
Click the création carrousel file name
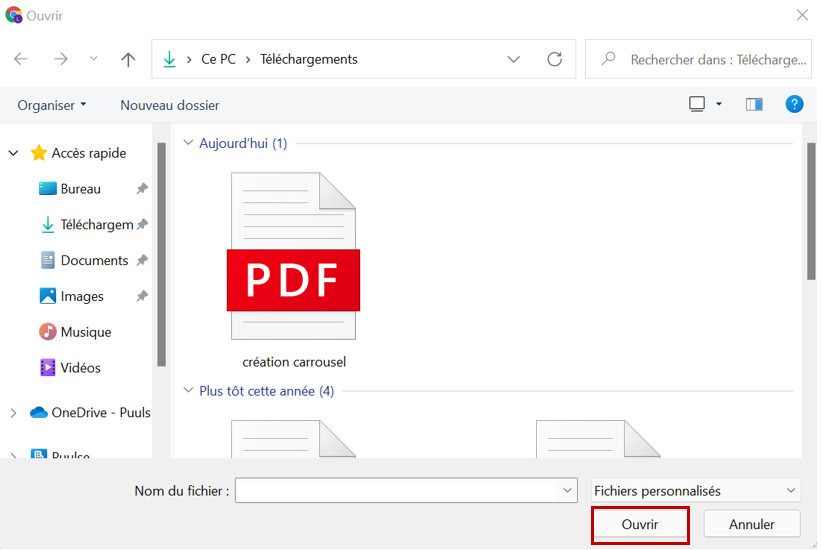click(x=294, y=362)
